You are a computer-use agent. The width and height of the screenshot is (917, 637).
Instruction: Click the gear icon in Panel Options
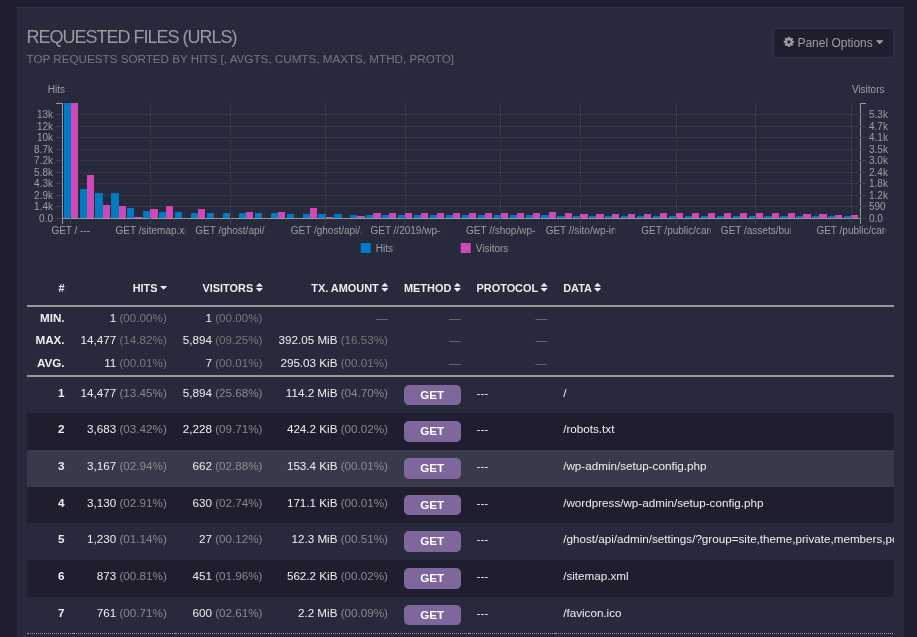pyautogui.click(x=788, y=43)
